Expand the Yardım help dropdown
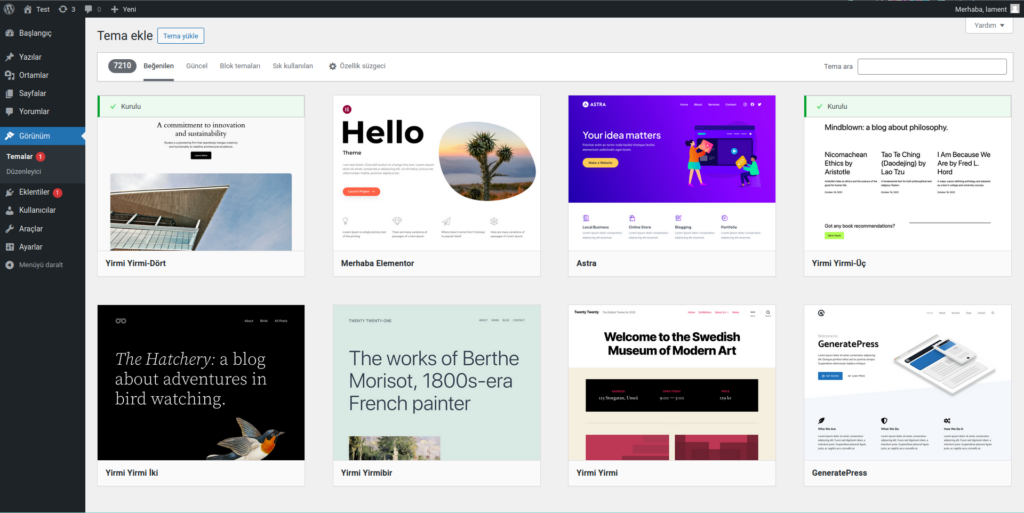This screenshot has width=1024, height=513. (988, 25)
